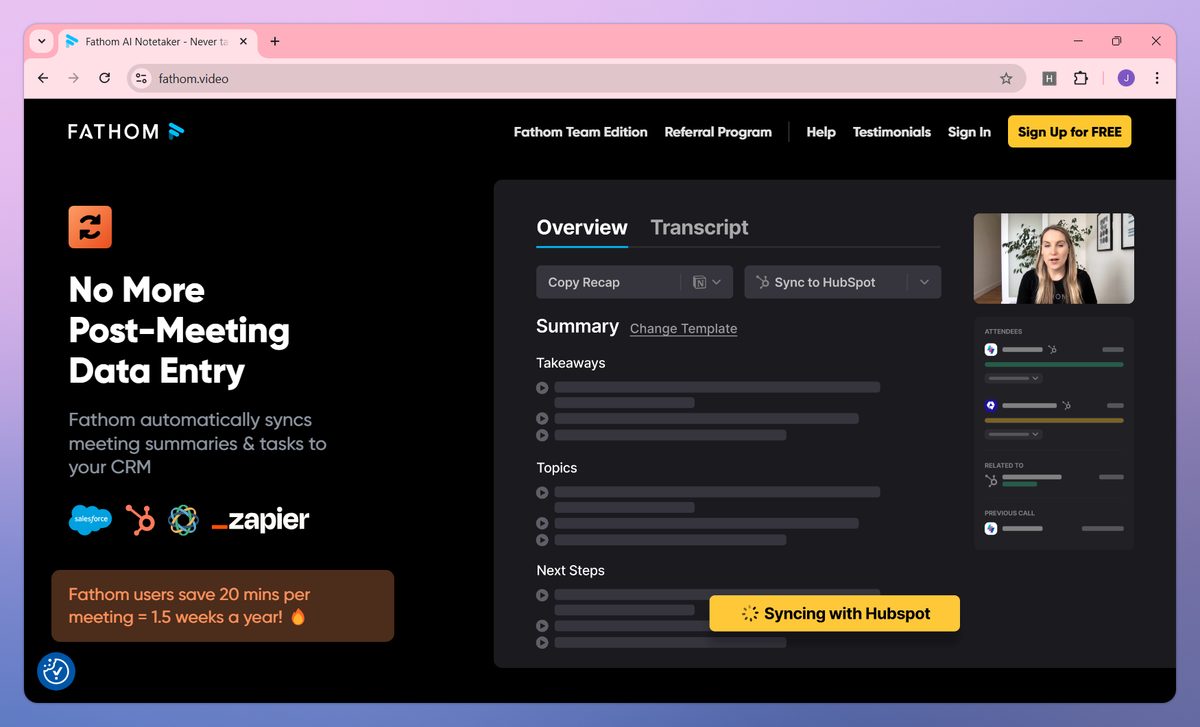Click the Help nav link

pyautogui.click(x=821, y=132)
